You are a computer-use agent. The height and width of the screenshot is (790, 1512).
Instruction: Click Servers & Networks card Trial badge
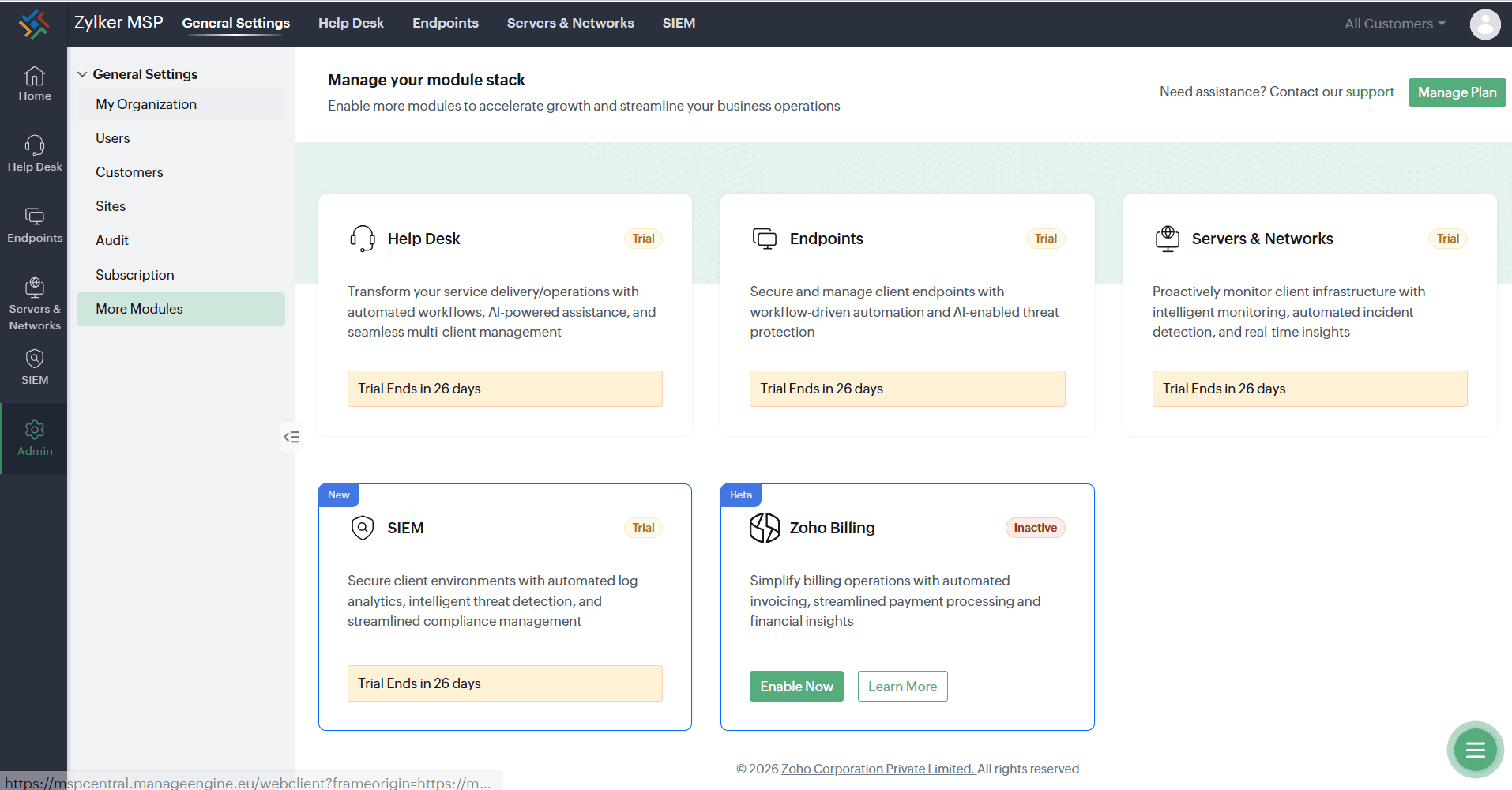(x=1447, y=239)
